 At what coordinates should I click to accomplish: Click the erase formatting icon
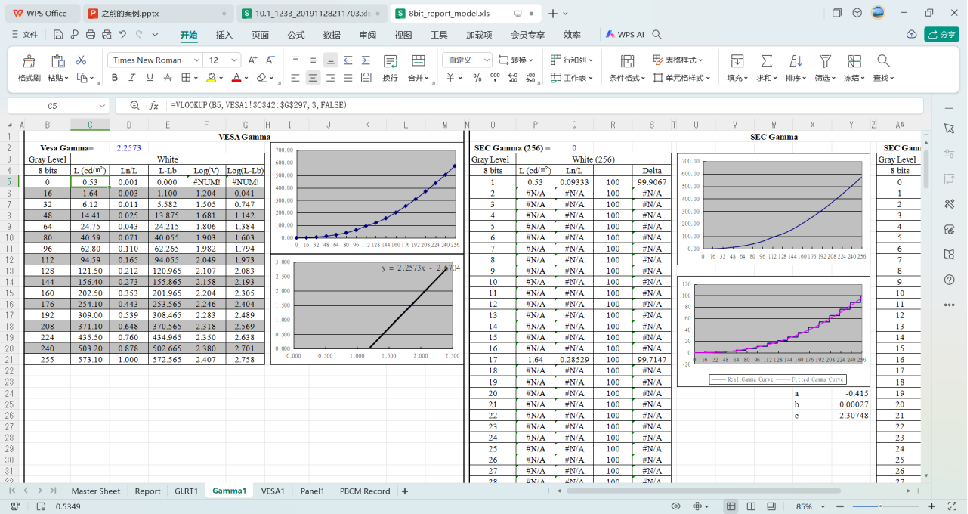pos(262,78)
